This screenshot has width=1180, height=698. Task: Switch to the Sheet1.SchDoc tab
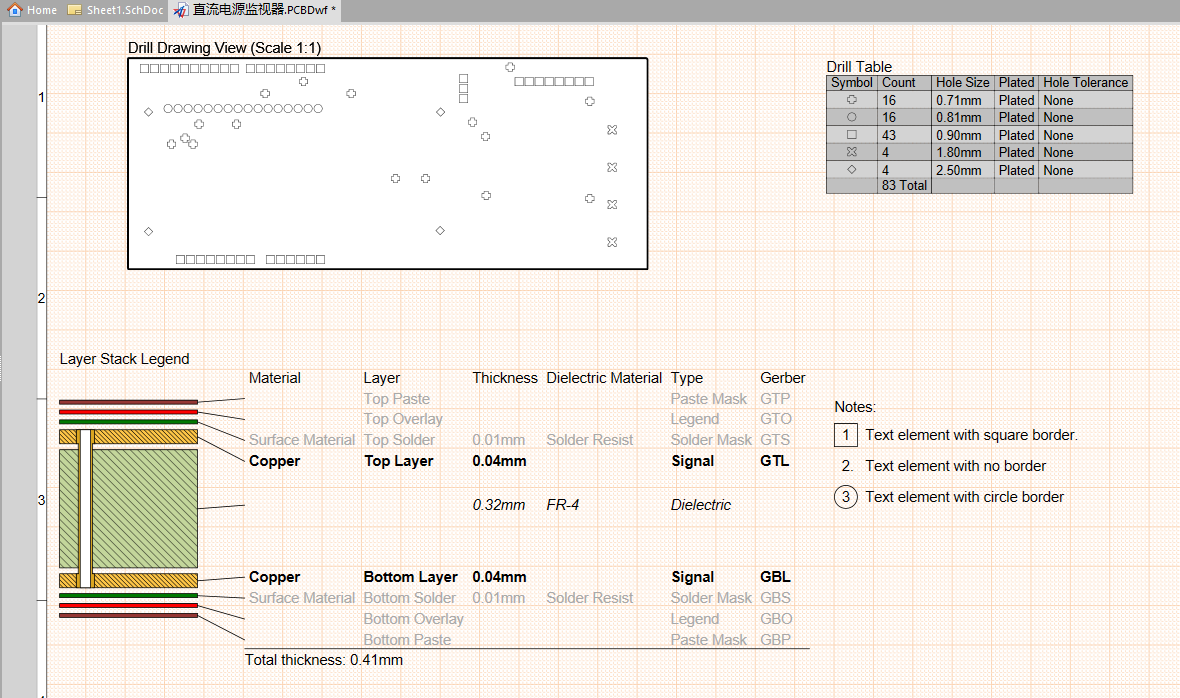115,10
